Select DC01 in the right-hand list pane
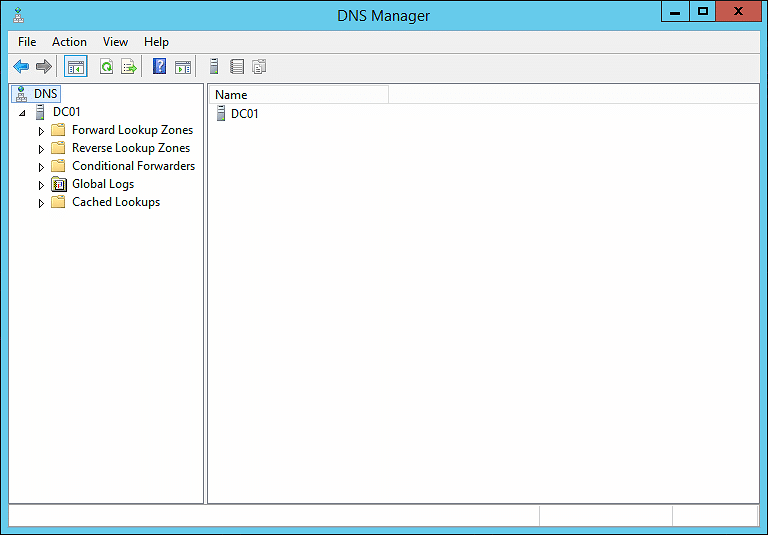The image size is (768, 535). [244, 114]
